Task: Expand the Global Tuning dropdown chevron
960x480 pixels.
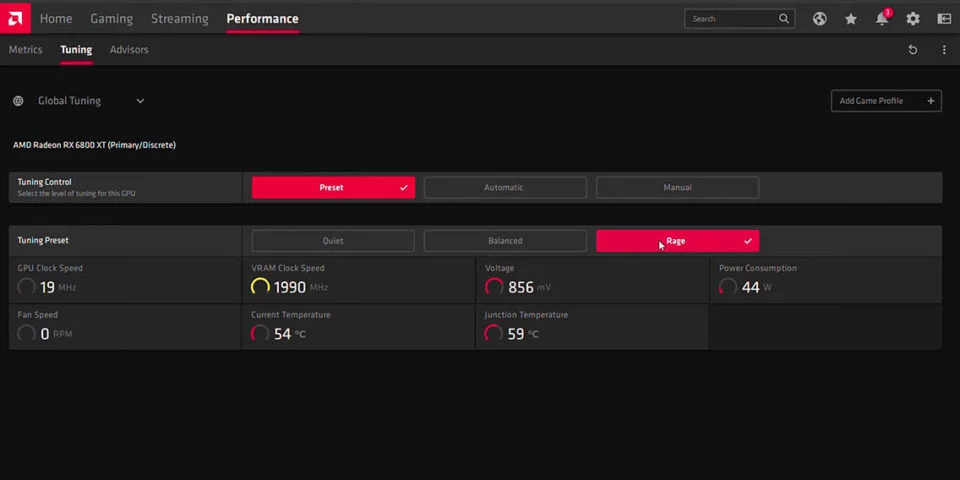Action: pos(140,101)
